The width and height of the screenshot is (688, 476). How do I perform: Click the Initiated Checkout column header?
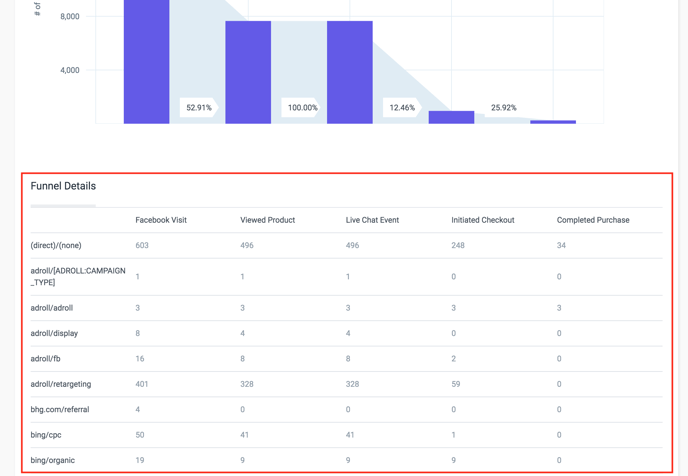(x=482, y=220)
